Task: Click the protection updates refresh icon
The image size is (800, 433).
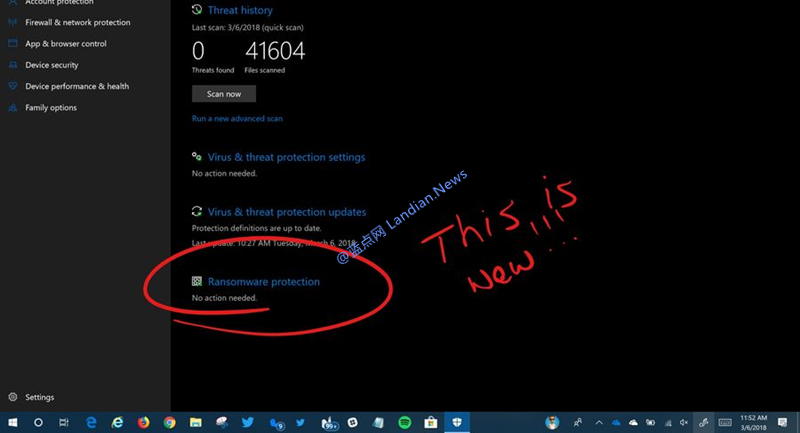Action: (x=197, y=211)
